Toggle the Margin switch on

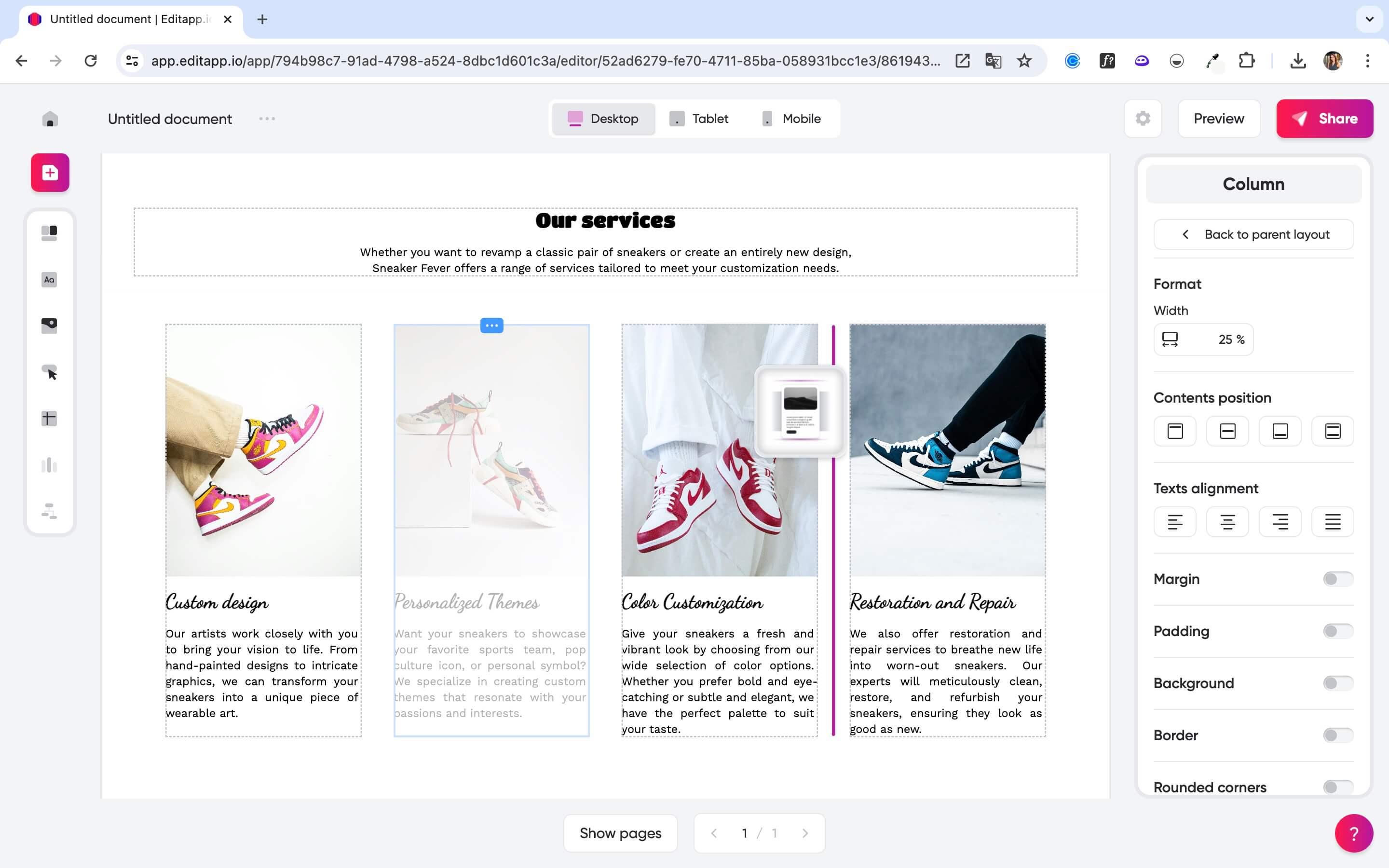(x=1337, y=578)
